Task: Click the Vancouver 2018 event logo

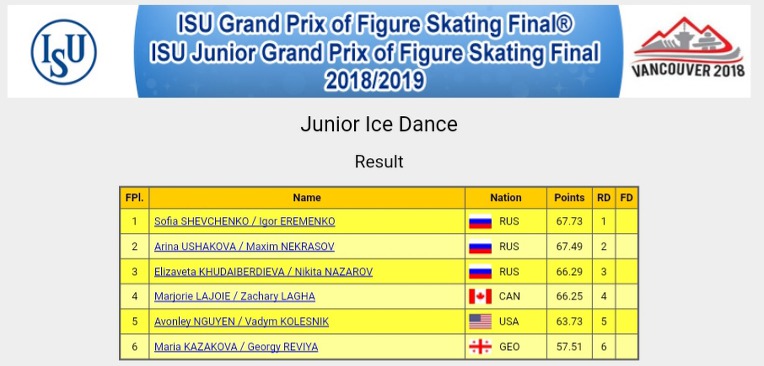Action: point(688,47)
